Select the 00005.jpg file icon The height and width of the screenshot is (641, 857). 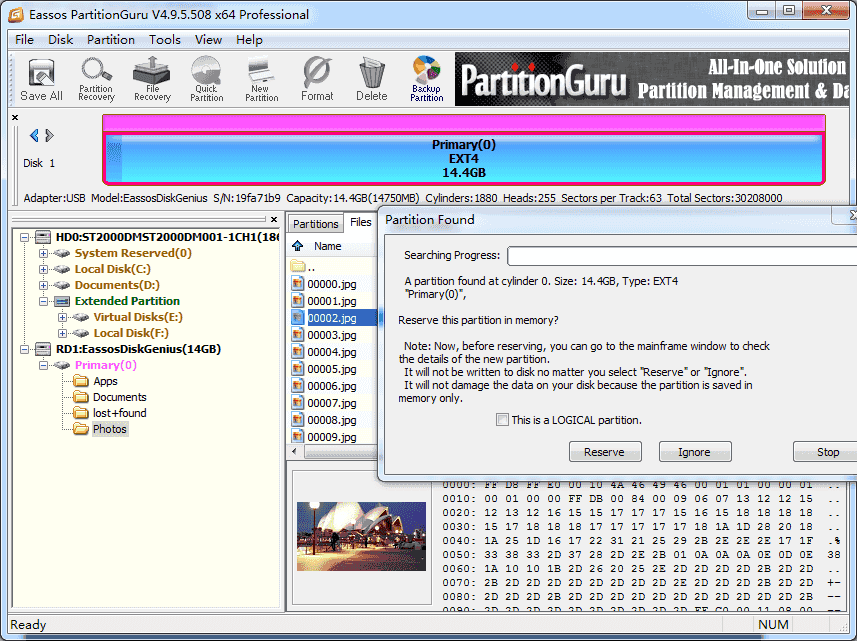coord(297,368)
